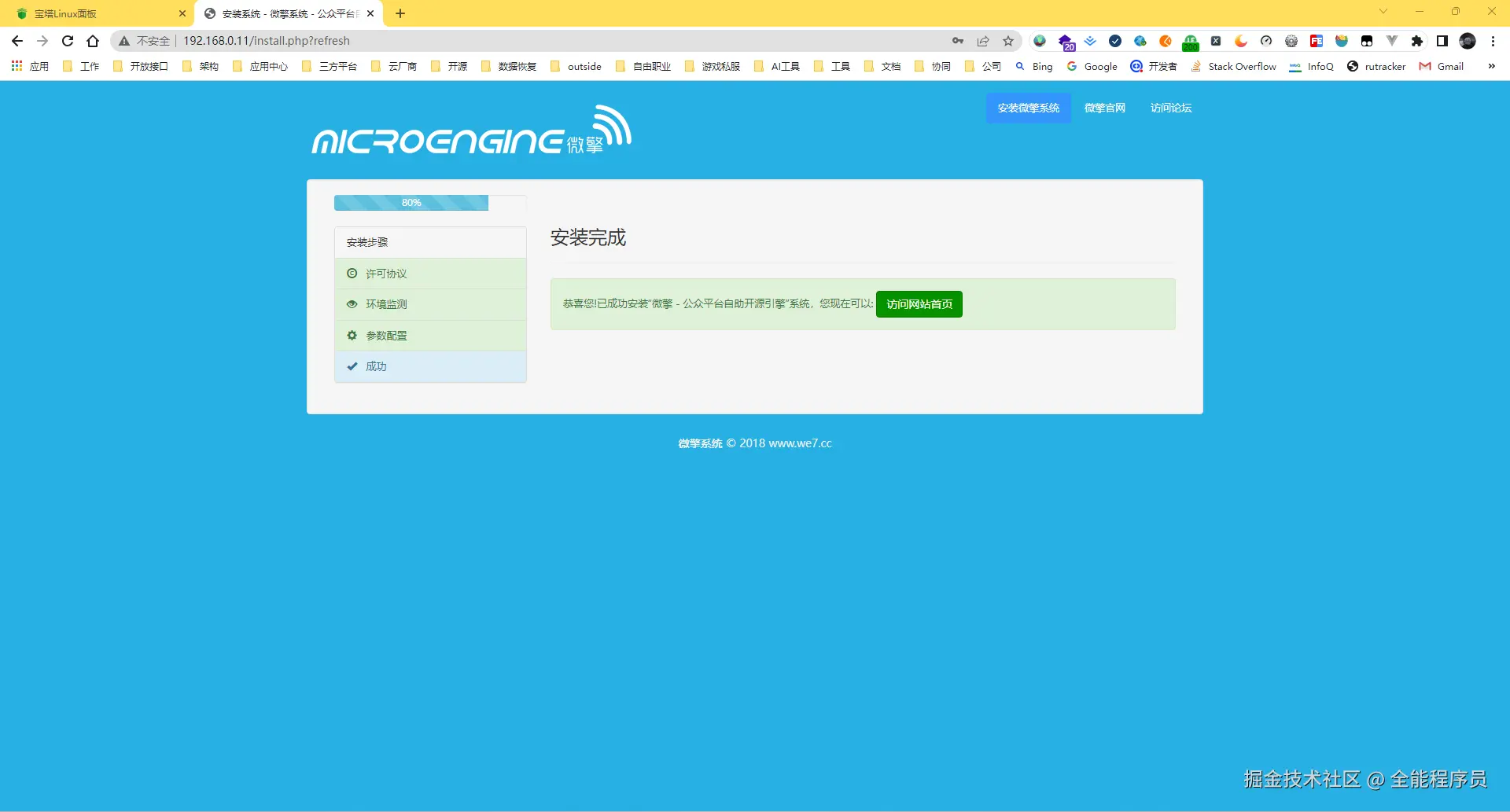The width and height of the screenshot is (1510, 812).
Task: Open the saved passwords key icon
Action: click(958, 41)
